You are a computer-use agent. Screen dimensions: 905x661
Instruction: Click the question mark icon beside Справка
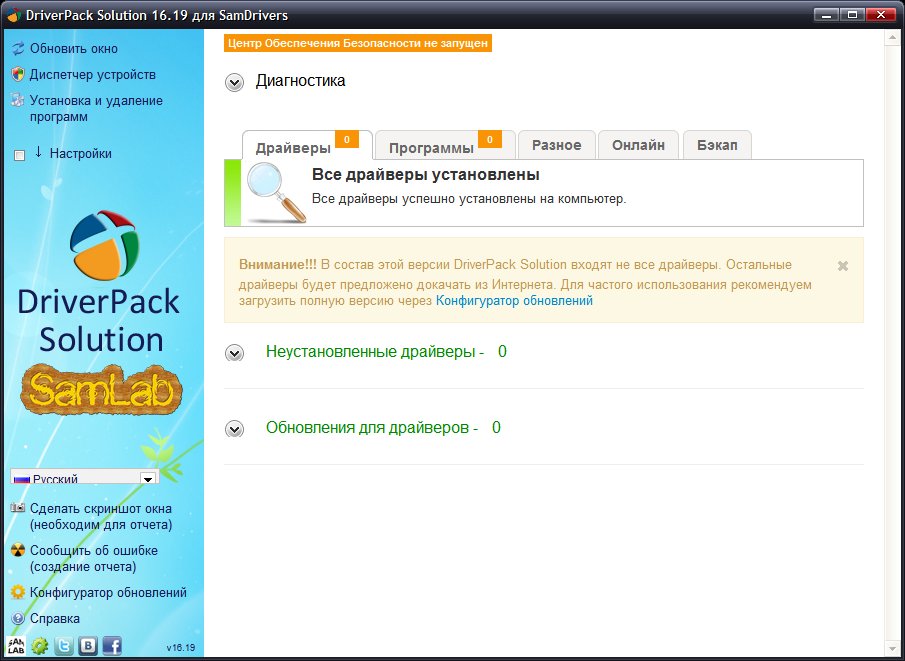click(18, 618)
